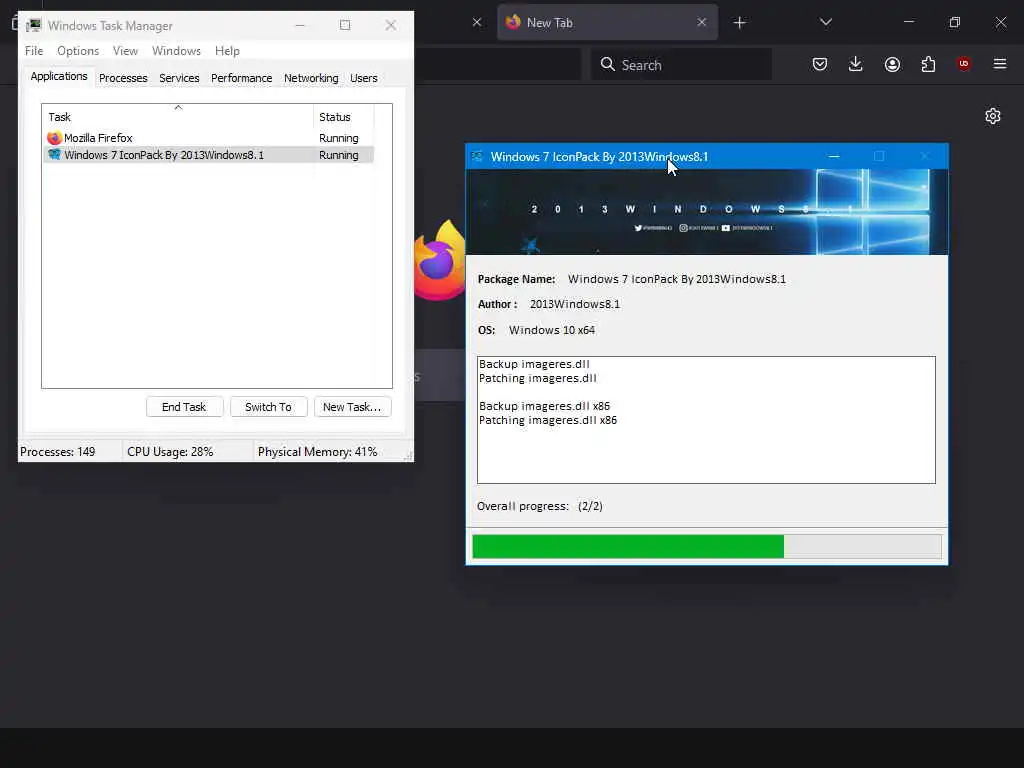This screenshot has height=768, width=1024.
Task: Click Backup imageres.dll first log line
Action: pyautogui.click(x=534, y=364)
